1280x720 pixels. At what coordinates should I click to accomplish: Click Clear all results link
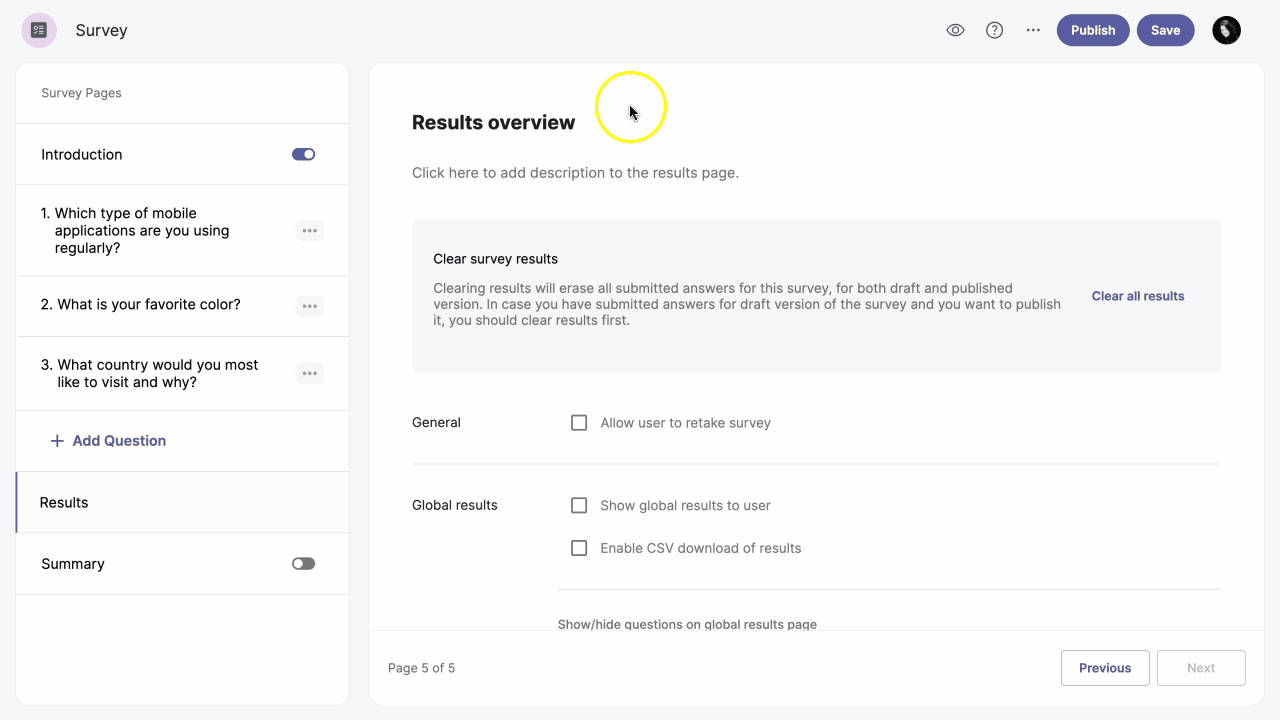[x=1137, y=296]
